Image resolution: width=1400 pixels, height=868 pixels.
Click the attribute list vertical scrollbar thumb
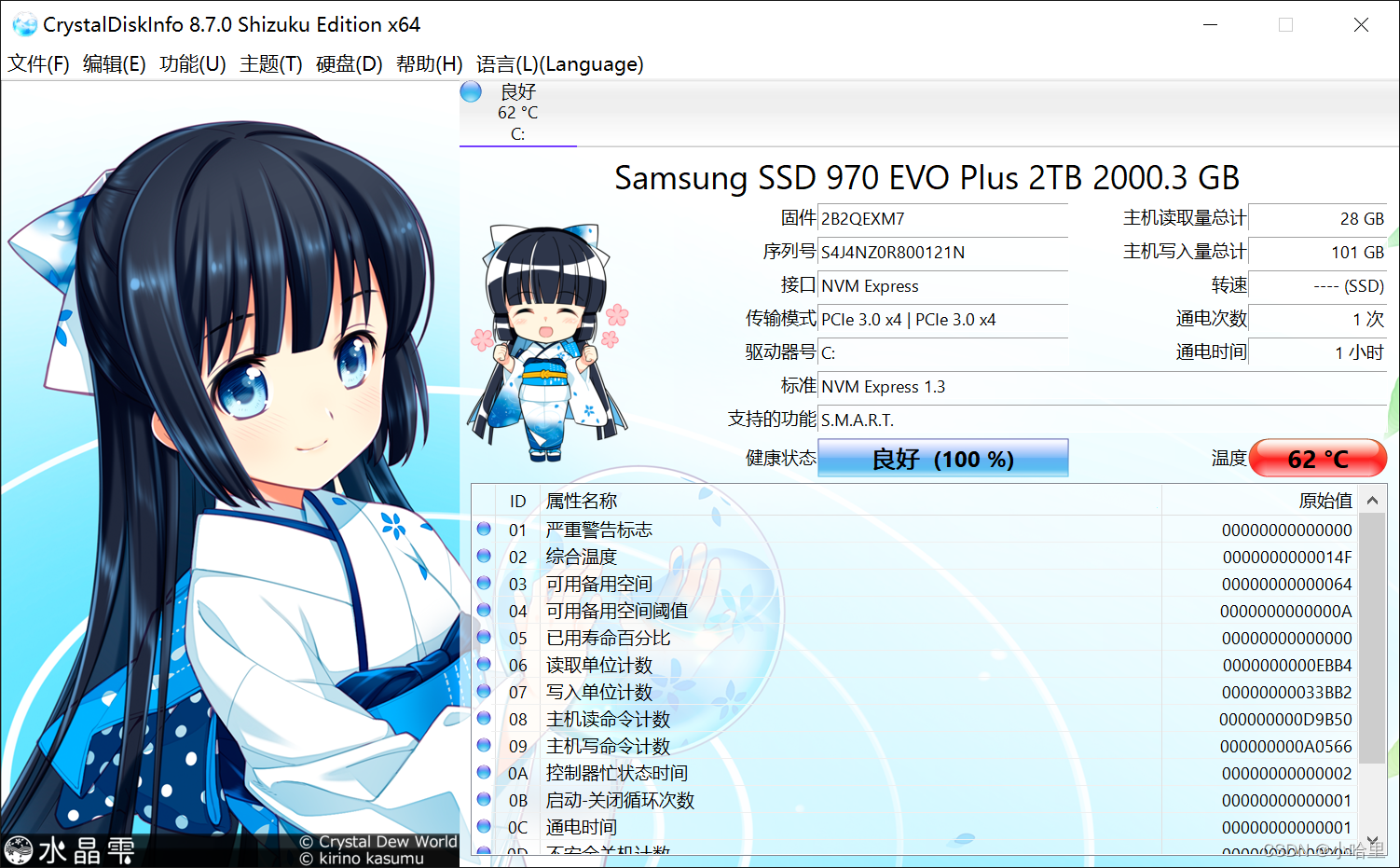[x=1372, y=638]
